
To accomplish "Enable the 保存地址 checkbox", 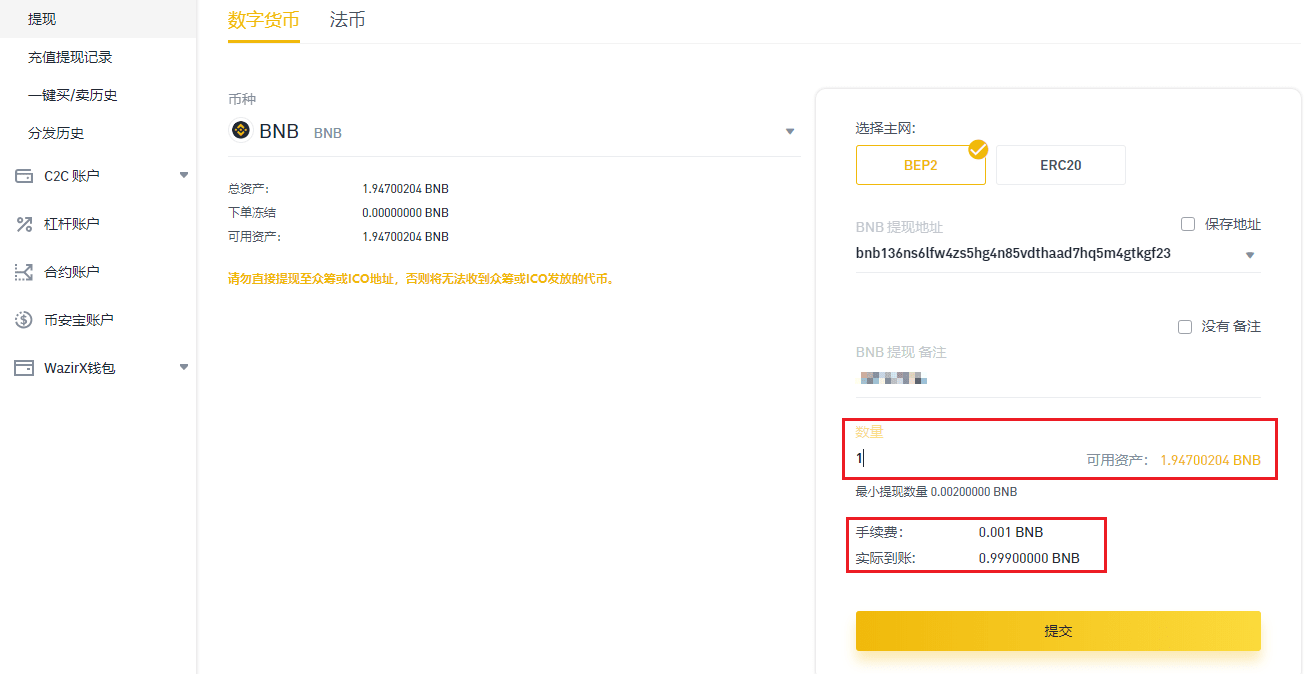I will point(1188,224).
